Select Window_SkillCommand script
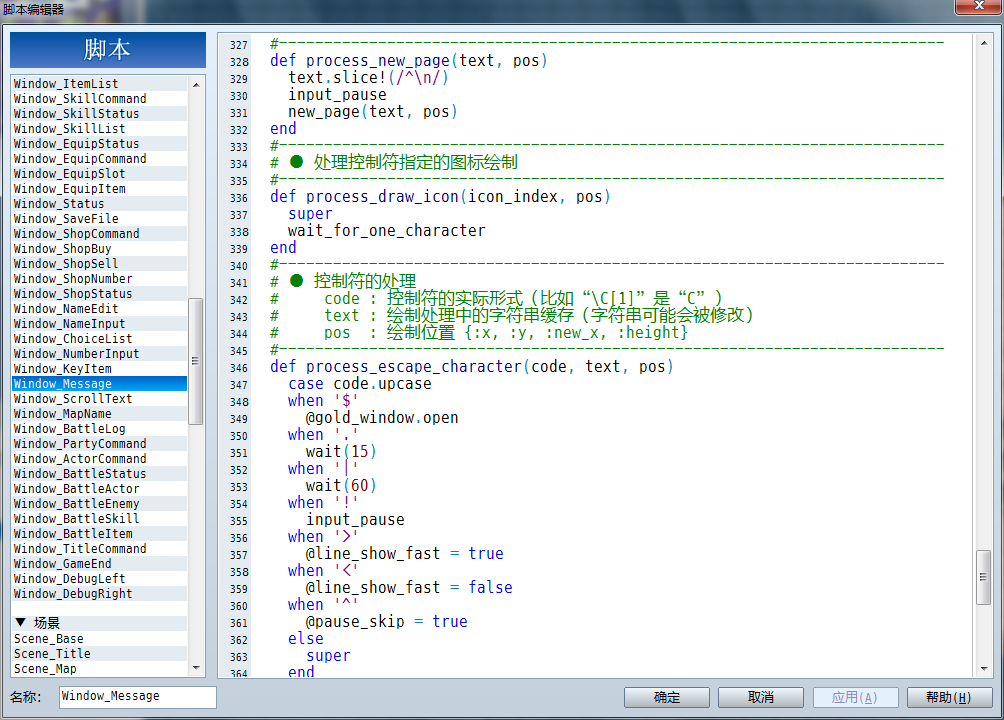1004x720 pixels. pos(100,99)
